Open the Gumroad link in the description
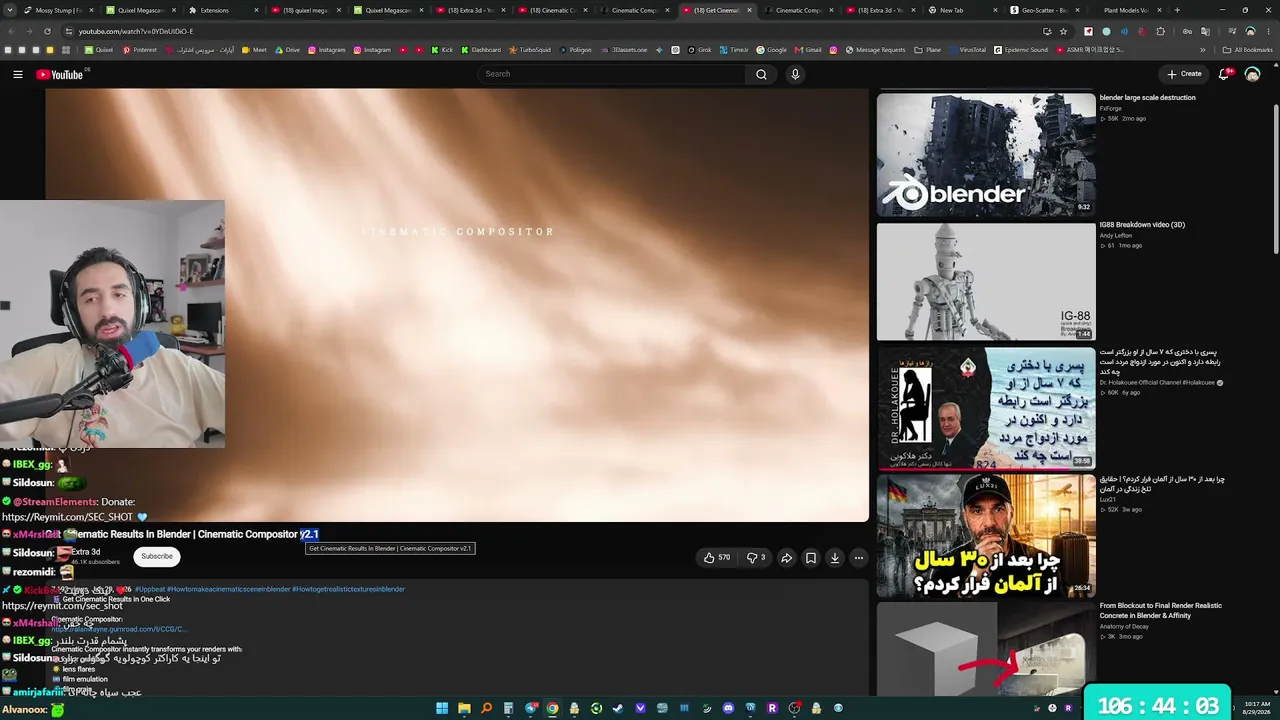 [x=119, y=629]
